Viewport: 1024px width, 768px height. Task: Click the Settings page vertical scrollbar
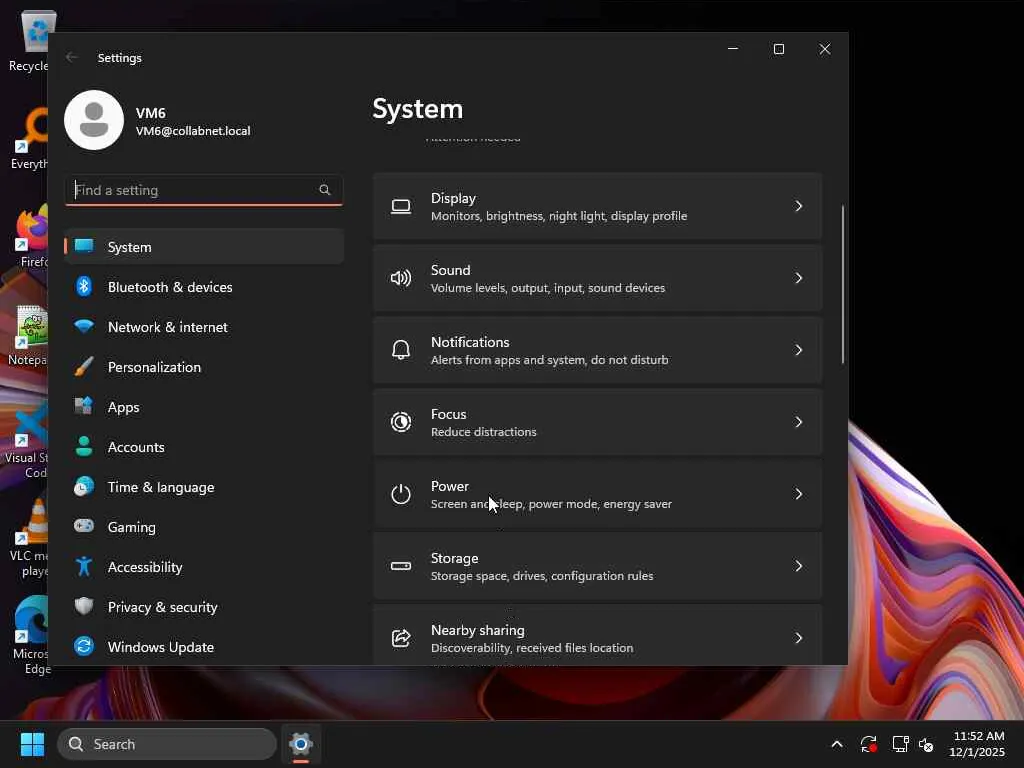click(843, 285)
